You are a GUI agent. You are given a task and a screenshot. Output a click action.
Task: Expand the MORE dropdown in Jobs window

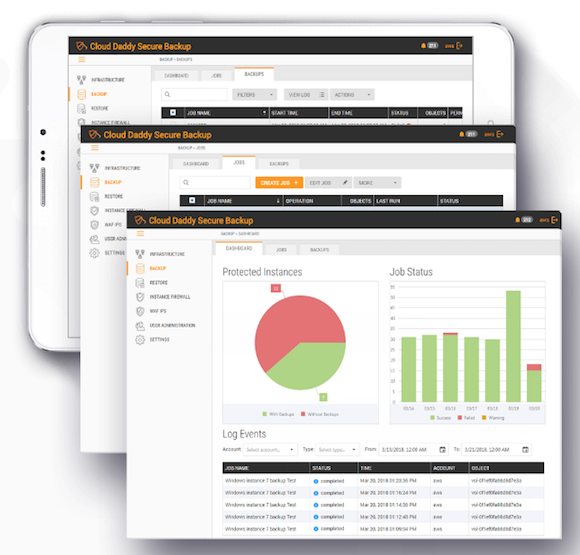coord(377,183)
